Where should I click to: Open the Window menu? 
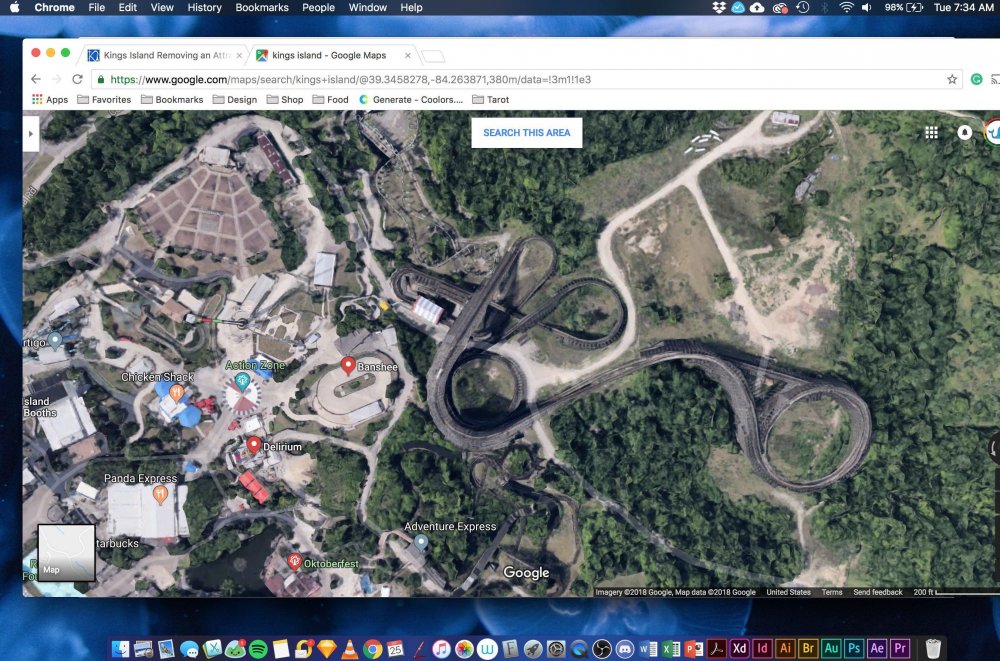(367, 8)
